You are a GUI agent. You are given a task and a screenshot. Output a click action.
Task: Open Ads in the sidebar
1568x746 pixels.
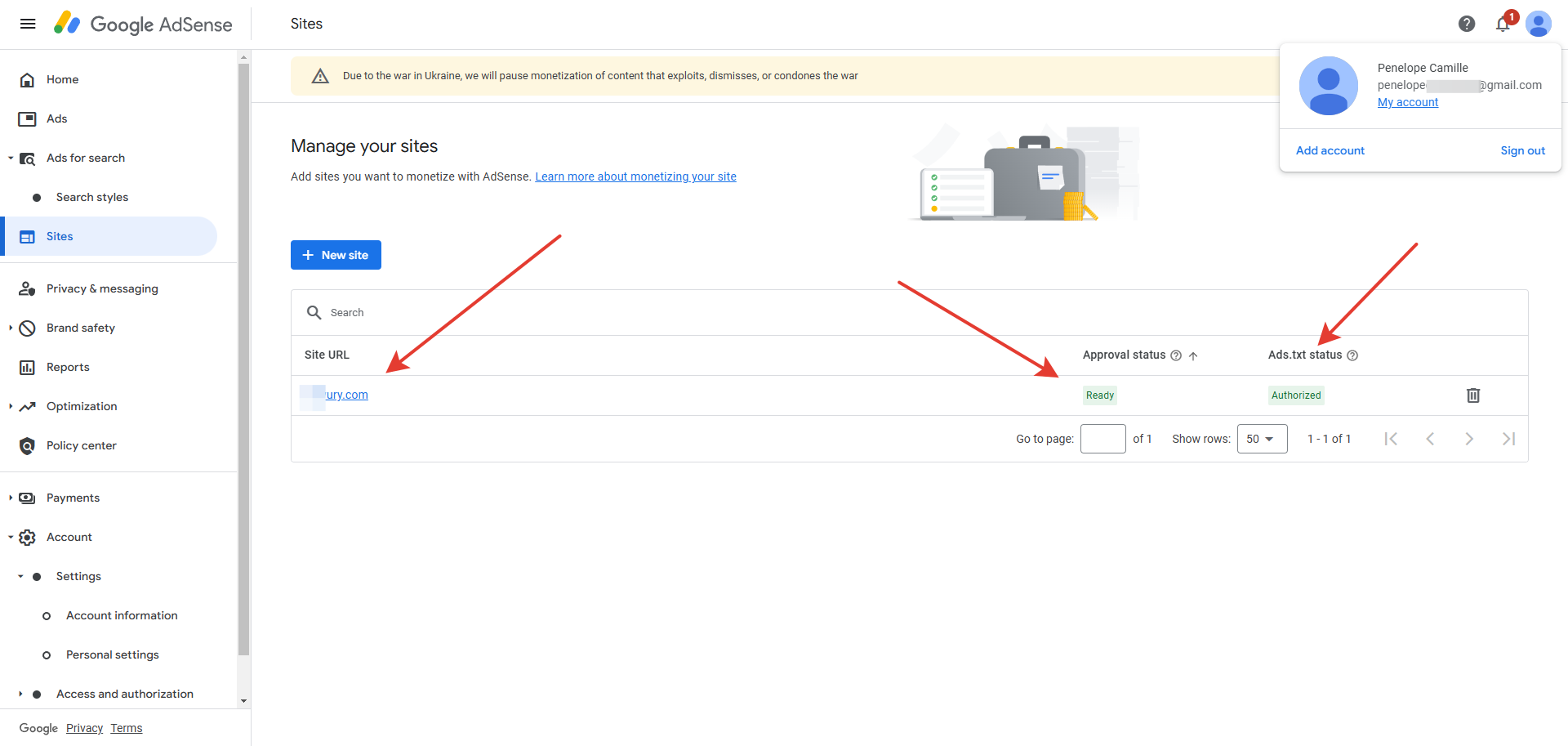57,118
